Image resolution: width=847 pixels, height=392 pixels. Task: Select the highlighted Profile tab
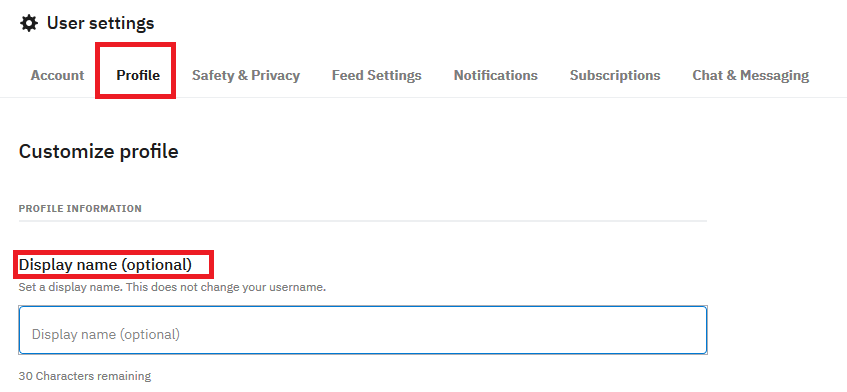pyautogui.click(x=138, y=75)
